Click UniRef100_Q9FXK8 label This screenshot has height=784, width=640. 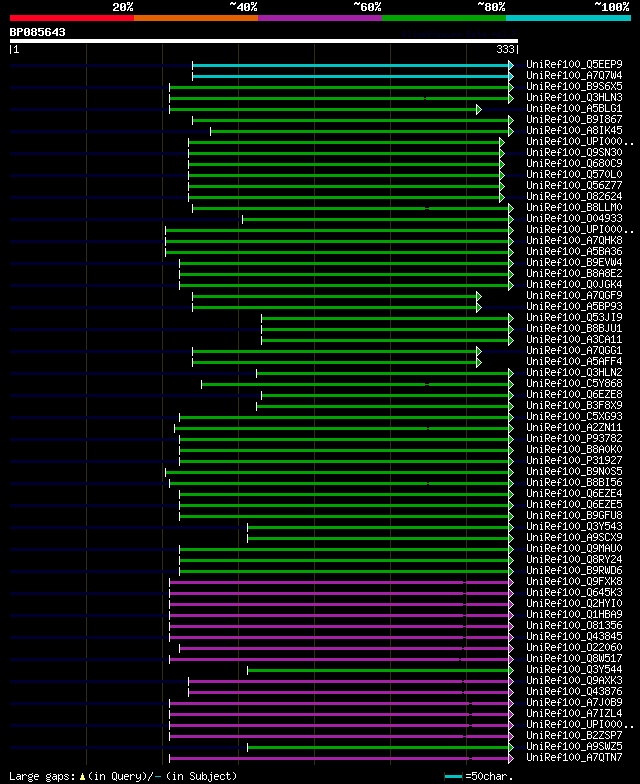click(x=574, y=582)
